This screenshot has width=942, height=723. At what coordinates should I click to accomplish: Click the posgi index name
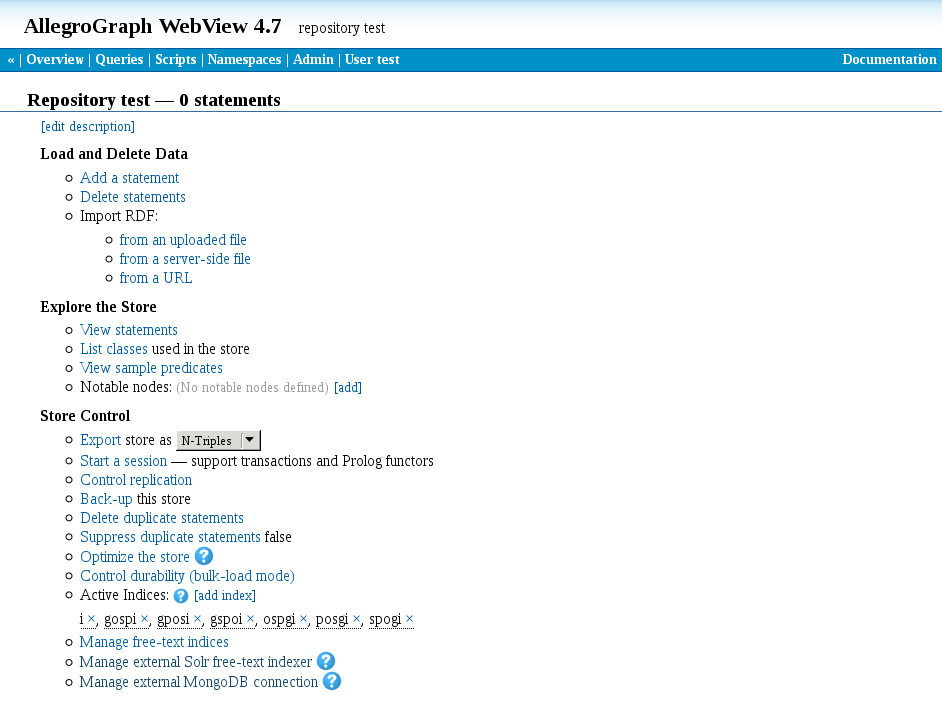coord(332,620)
